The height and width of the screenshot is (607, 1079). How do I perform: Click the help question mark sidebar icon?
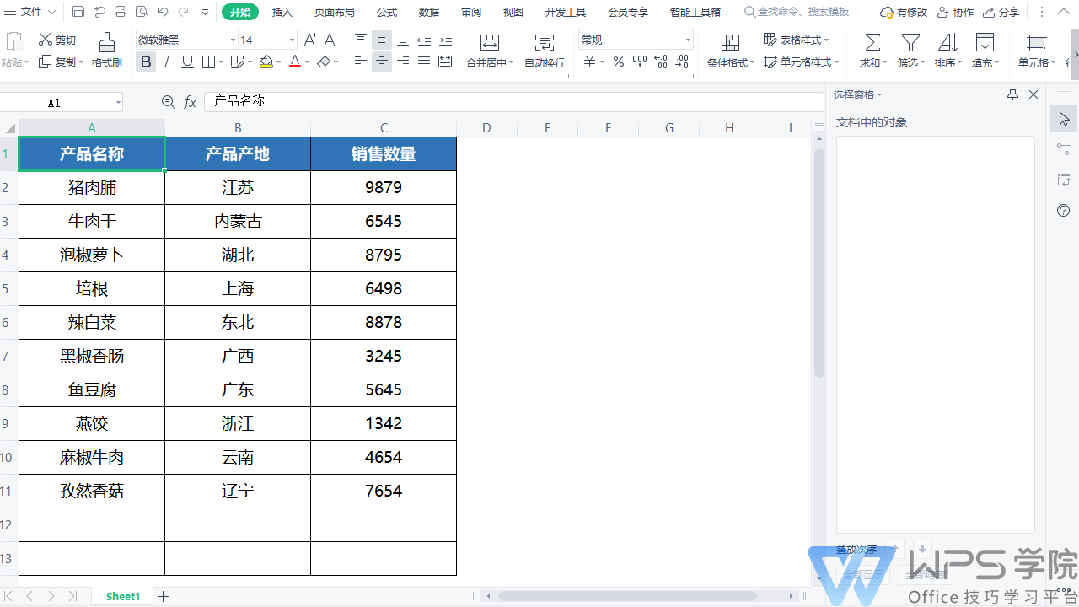click(1063, 211)
